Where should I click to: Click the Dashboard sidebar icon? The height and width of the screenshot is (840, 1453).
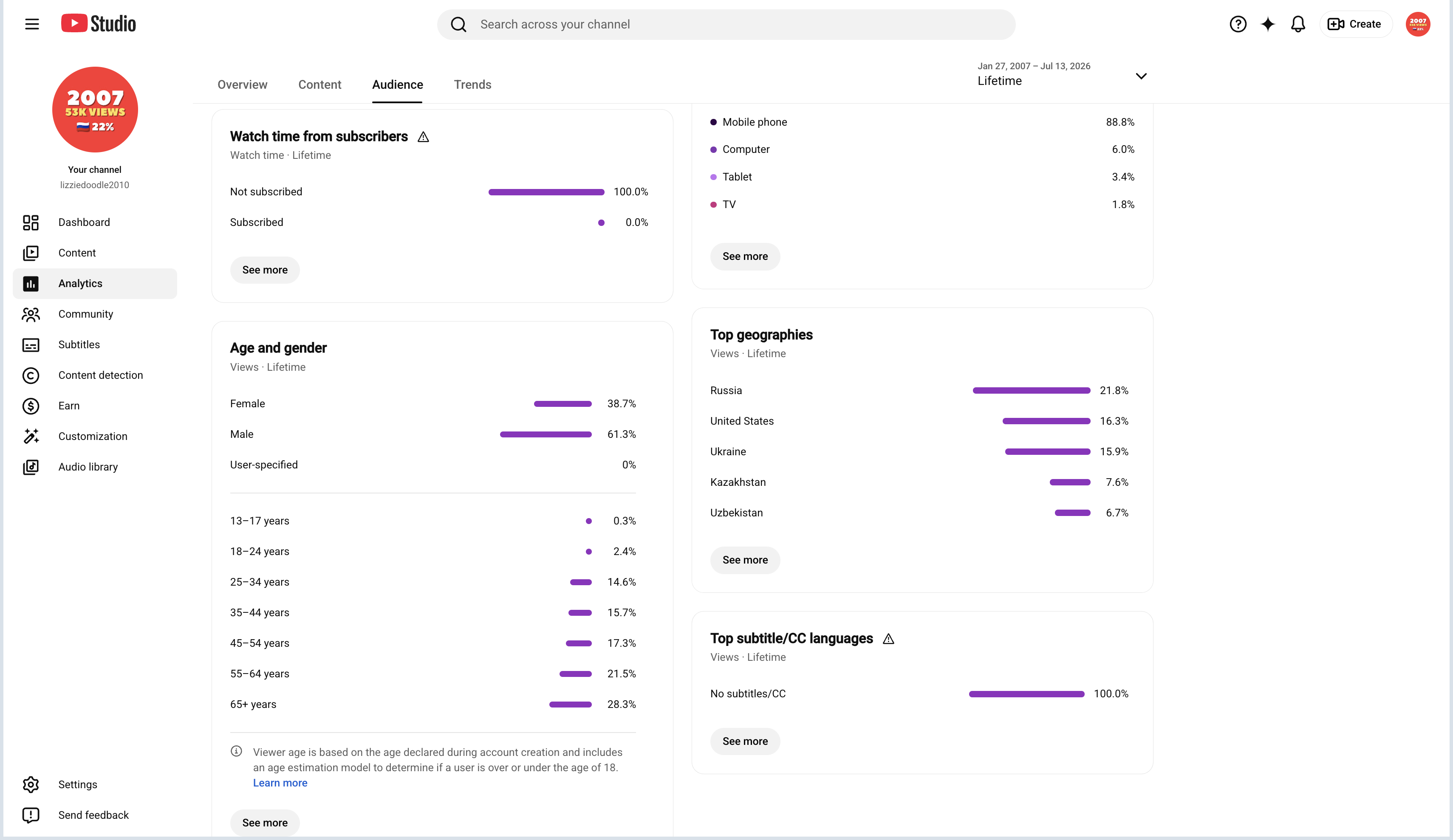point(31,223)
